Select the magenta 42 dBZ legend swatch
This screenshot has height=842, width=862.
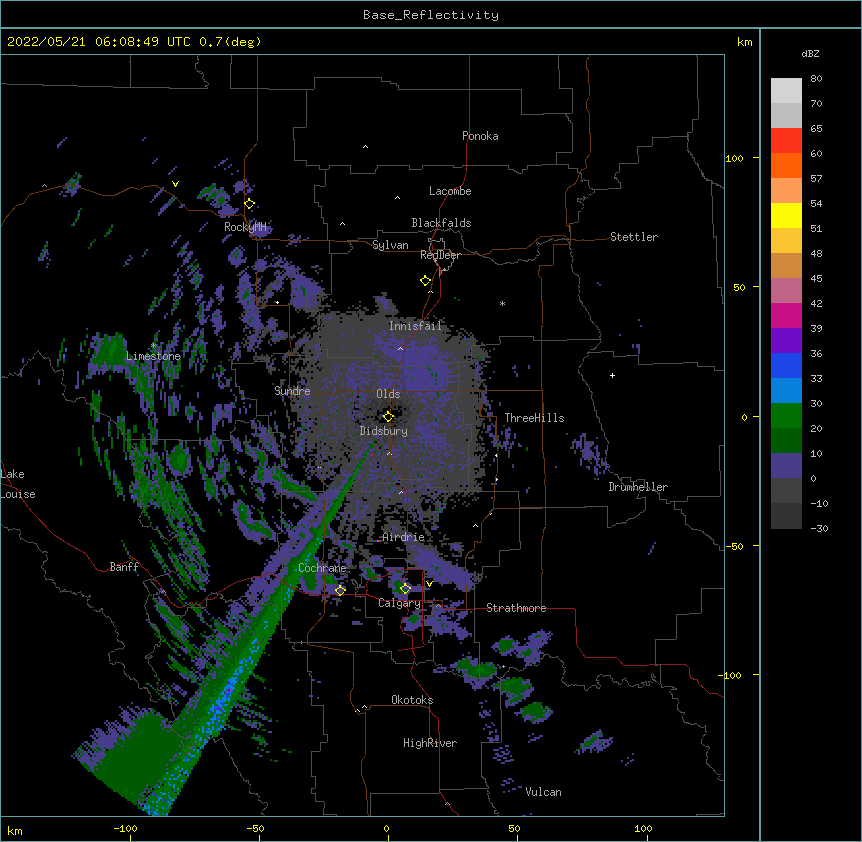coord(786,315)
